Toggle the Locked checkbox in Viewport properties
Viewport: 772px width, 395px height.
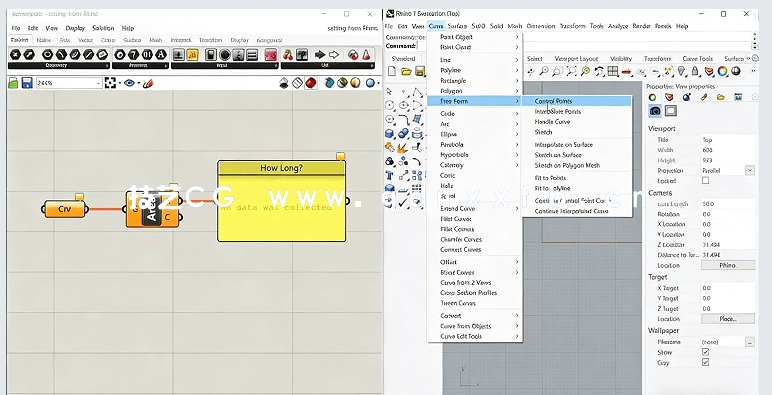(706, 181)
